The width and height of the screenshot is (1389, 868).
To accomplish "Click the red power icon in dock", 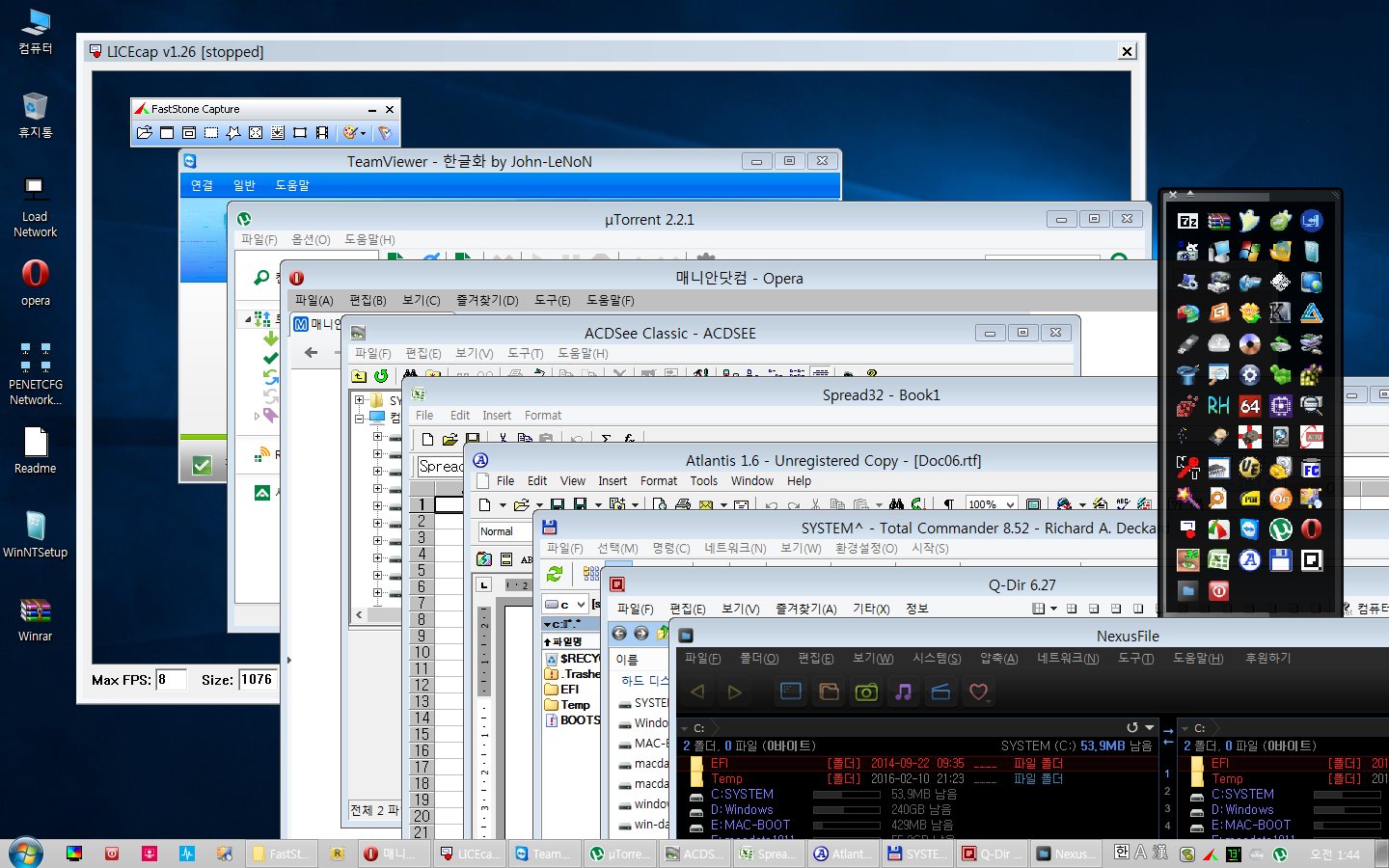I will (x=1218, y=589).
